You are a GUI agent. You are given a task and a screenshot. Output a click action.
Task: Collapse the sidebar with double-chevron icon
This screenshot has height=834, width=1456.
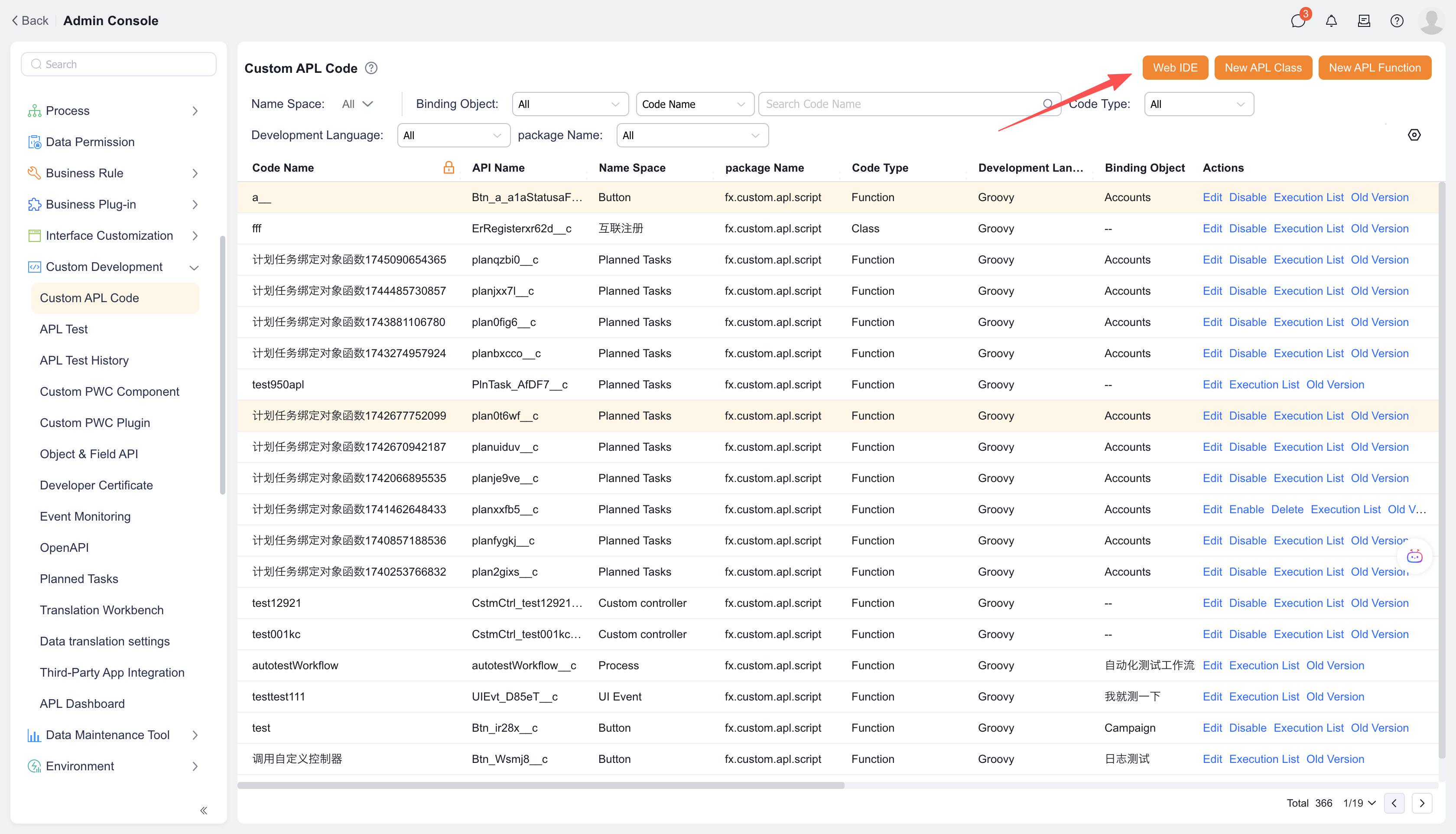pos(204,810)
